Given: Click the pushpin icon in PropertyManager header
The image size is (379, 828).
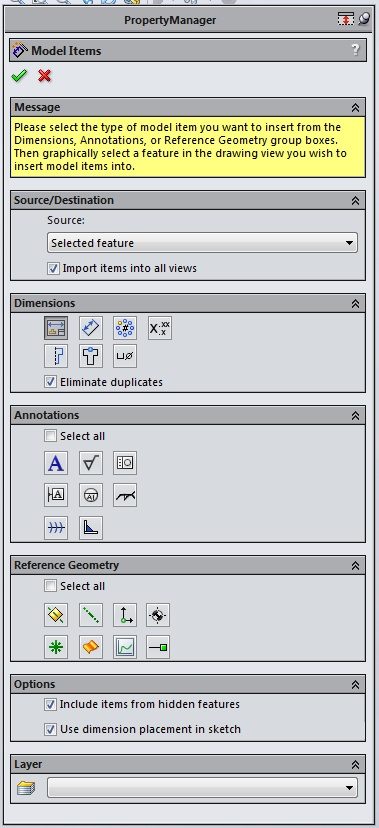Looking at the screenshot, I should [x=364, y=20].
